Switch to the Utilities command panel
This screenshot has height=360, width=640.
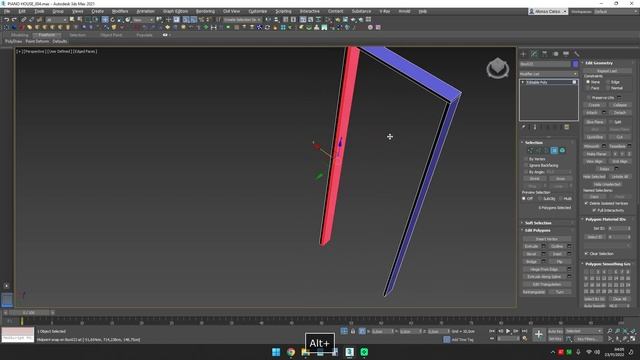[x=576, y=54]
